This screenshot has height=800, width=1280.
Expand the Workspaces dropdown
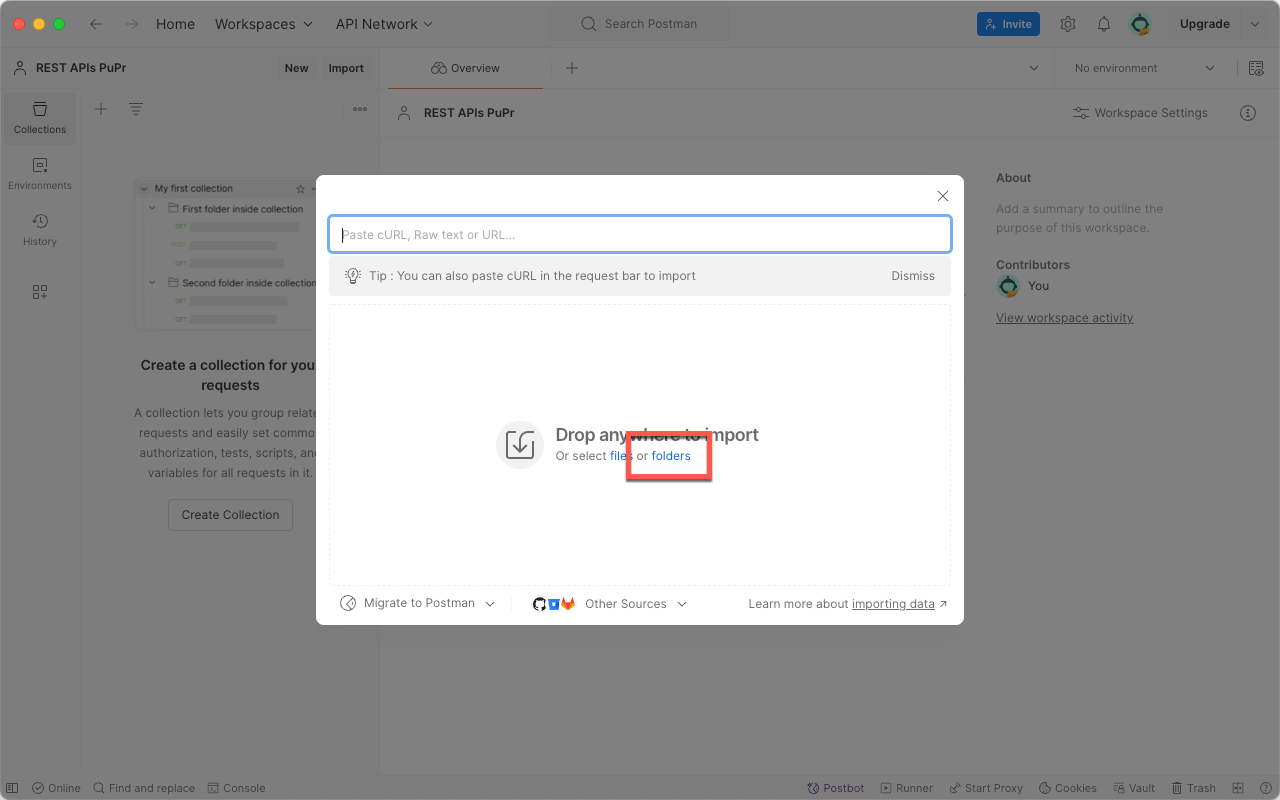pyautogui.click(x=264, y=24)
